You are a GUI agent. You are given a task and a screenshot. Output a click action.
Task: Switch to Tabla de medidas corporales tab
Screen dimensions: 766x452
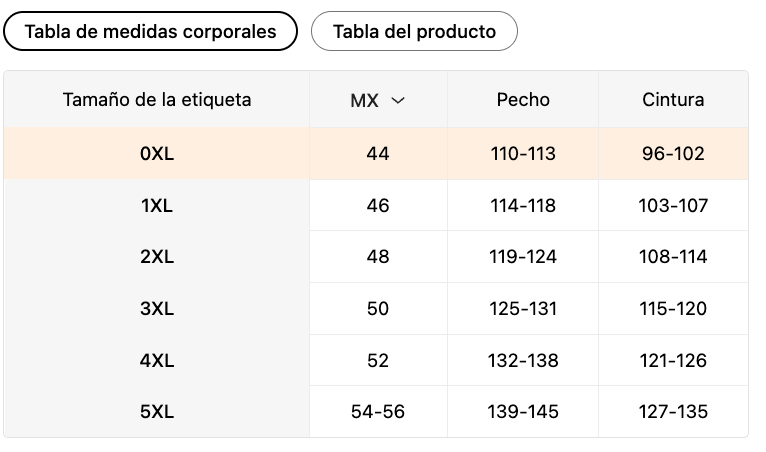150,31
